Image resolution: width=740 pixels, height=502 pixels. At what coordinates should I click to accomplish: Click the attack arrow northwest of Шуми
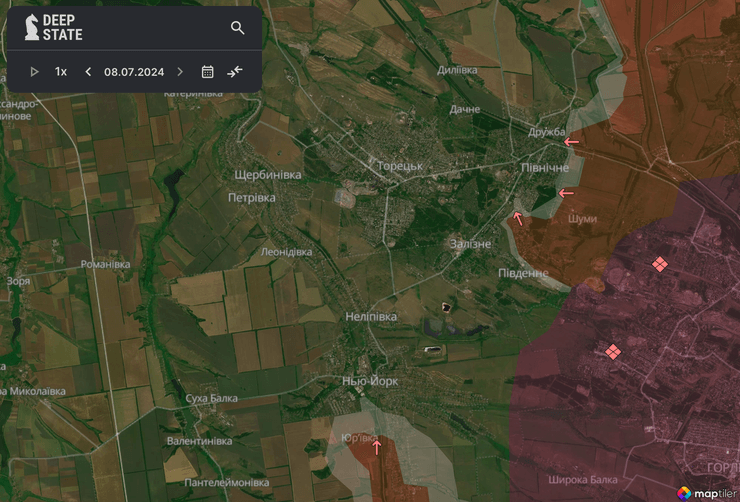click(x=518, y=218)
